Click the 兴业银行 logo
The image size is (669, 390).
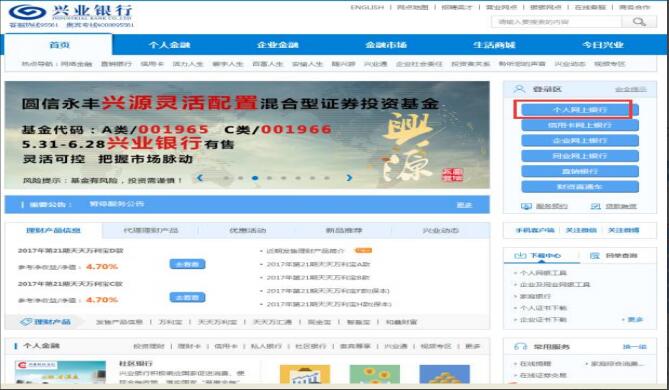pyautogui.click(x=70, y=12)
